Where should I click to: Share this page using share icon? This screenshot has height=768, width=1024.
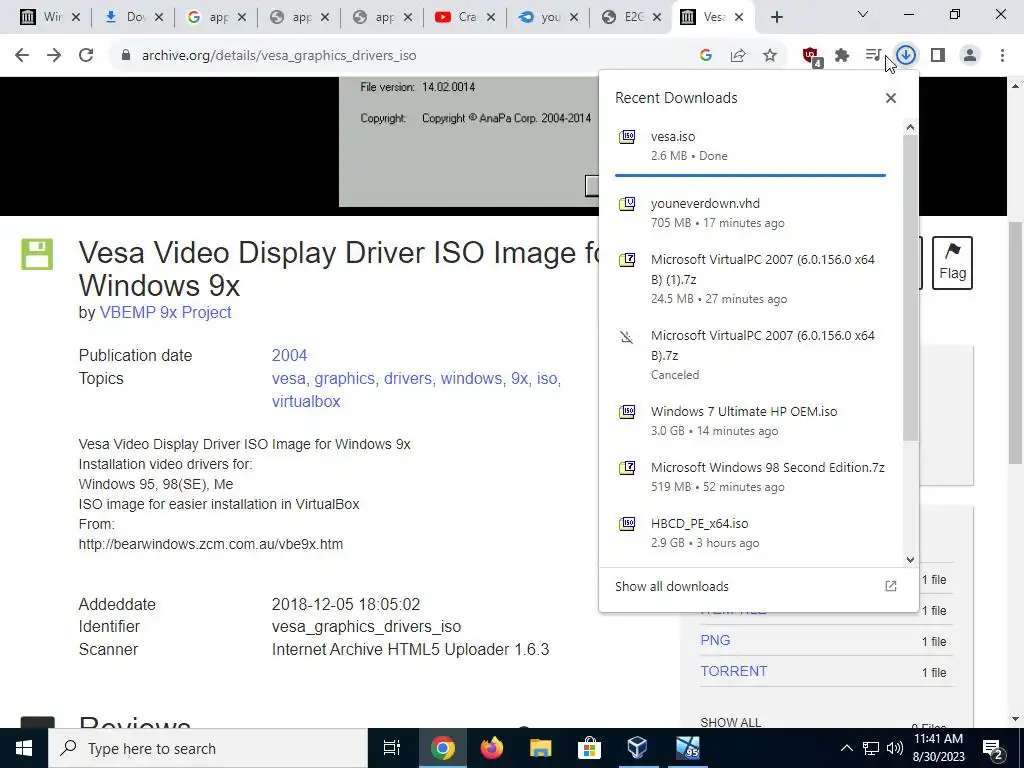click(x=738, y=56)
